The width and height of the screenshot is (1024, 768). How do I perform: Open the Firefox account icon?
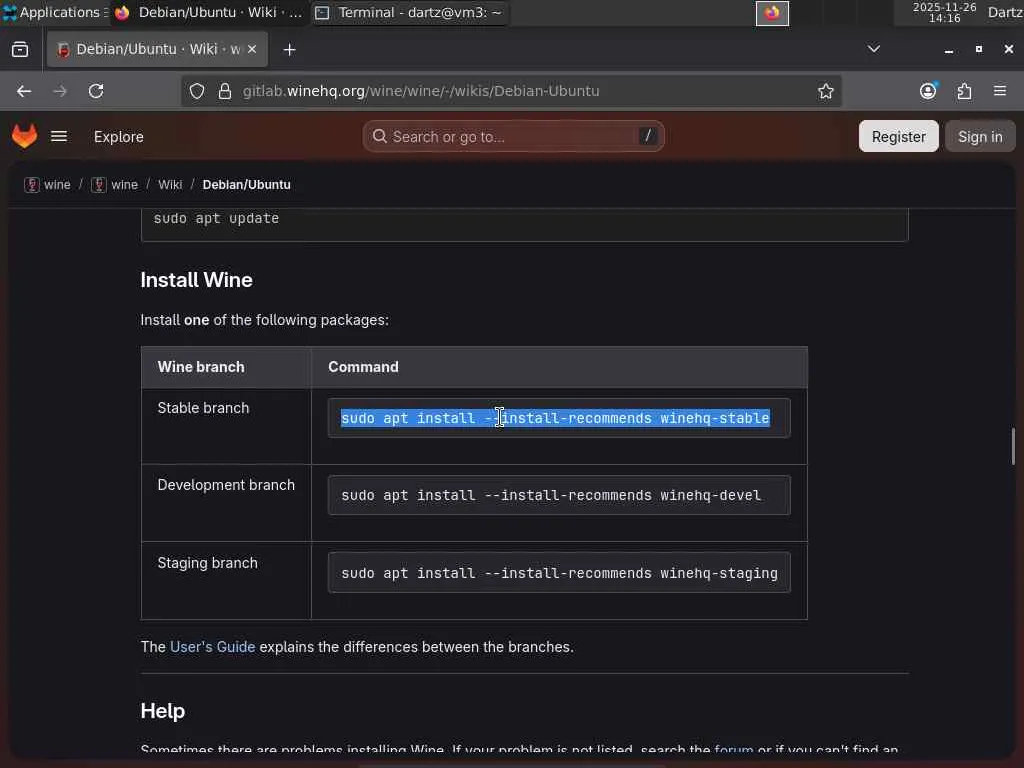[928, 91]
